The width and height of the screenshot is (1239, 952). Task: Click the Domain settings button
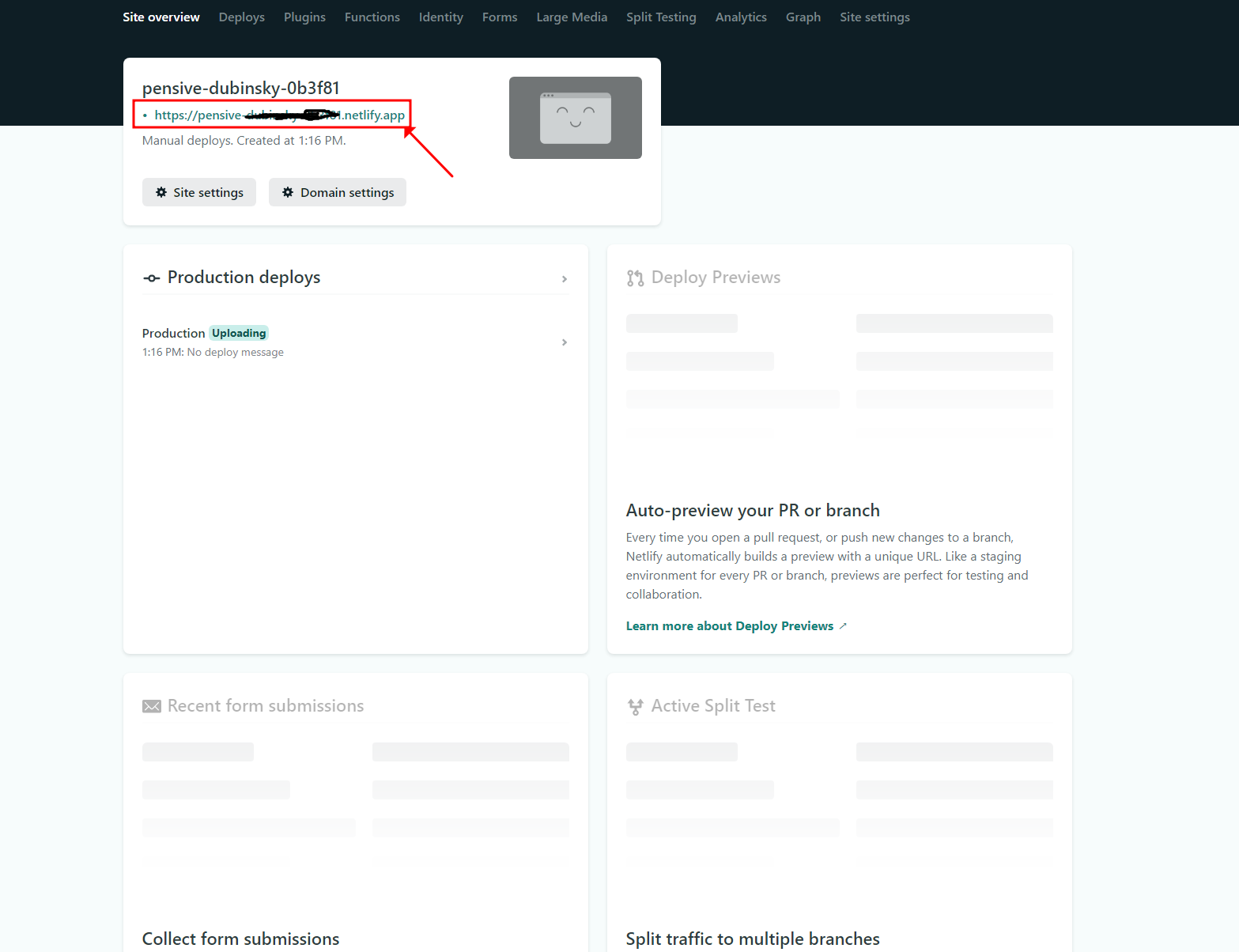[x=338, y=192]
